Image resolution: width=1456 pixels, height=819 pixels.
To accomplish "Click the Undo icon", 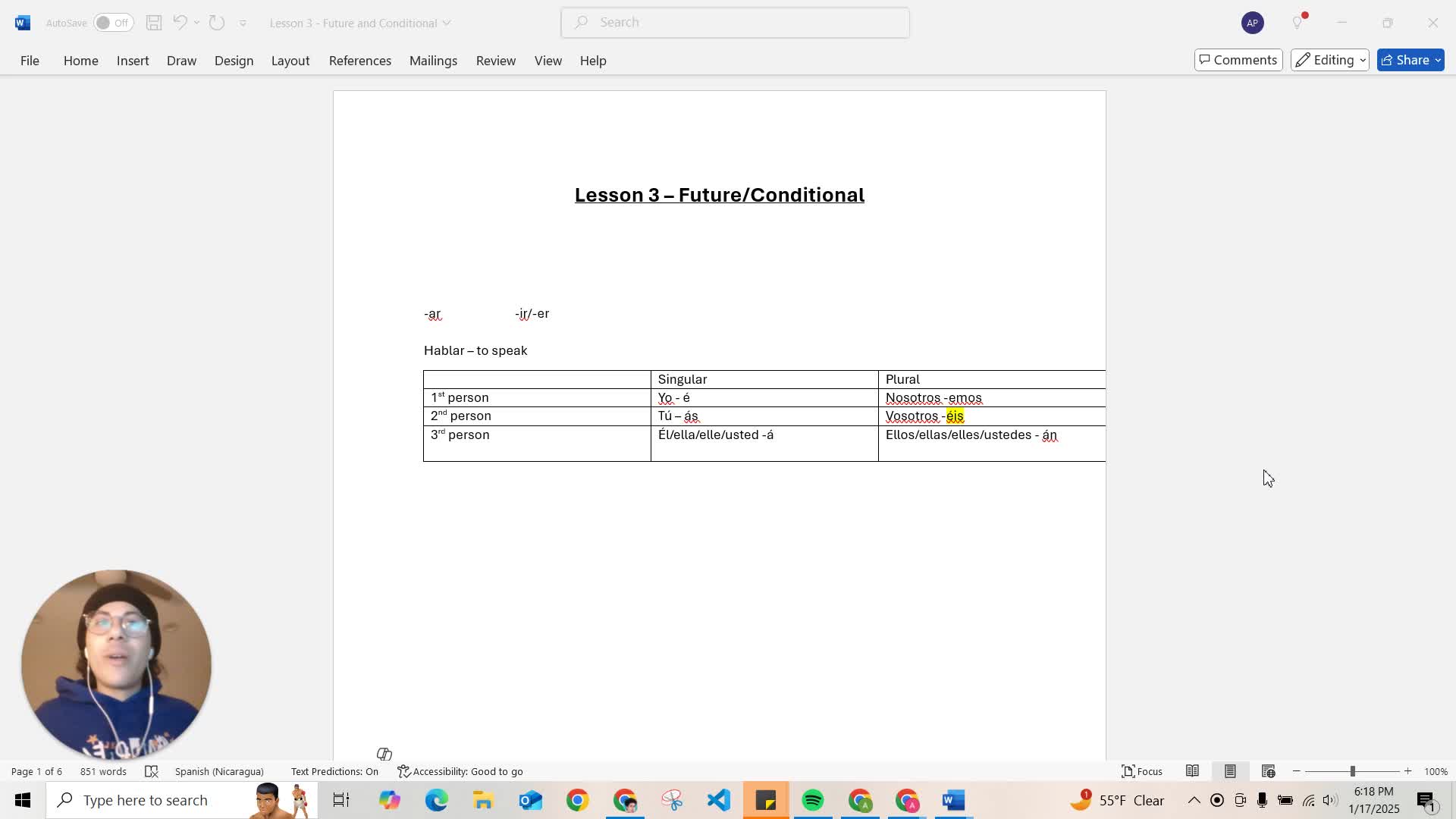I will (x=180, y=22).
